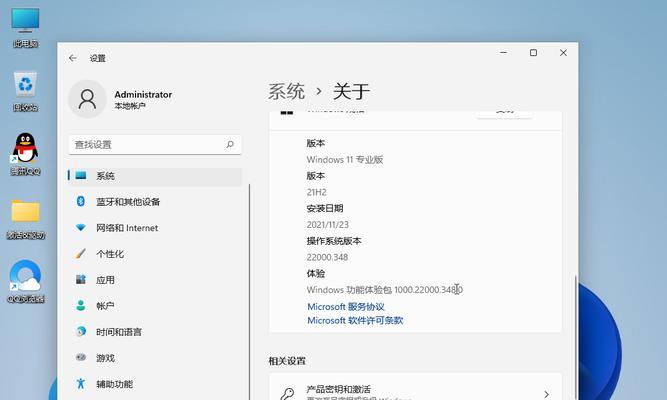This screenshot has width=667, height=400.
Task: Click the search magnifier icon
Action: pos(230,144)
